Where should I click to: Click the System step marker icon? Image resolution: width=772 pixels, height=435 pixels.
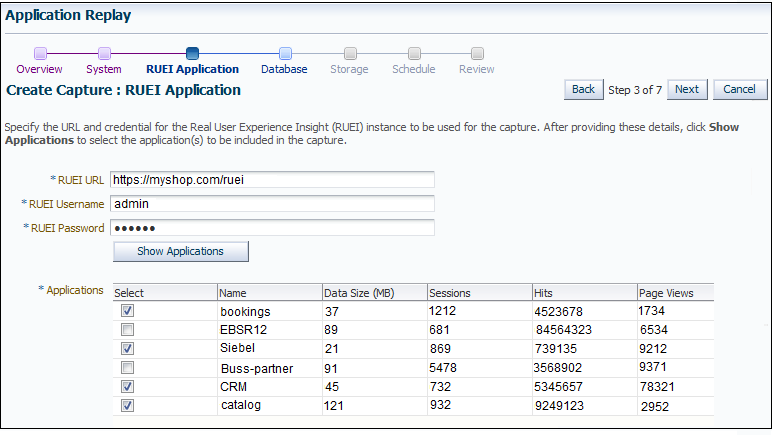click(x=104, y=53)
